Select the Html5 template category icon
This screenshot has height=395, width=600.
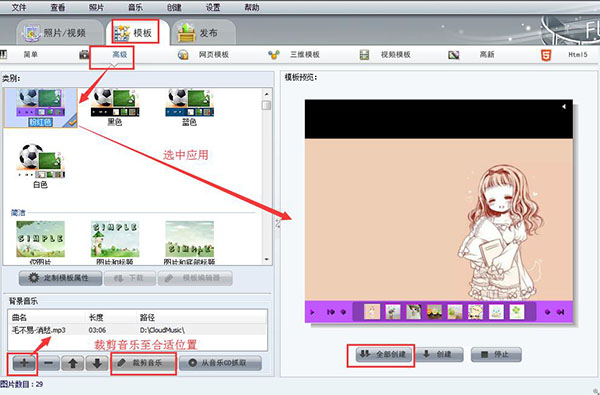[546, 55]
